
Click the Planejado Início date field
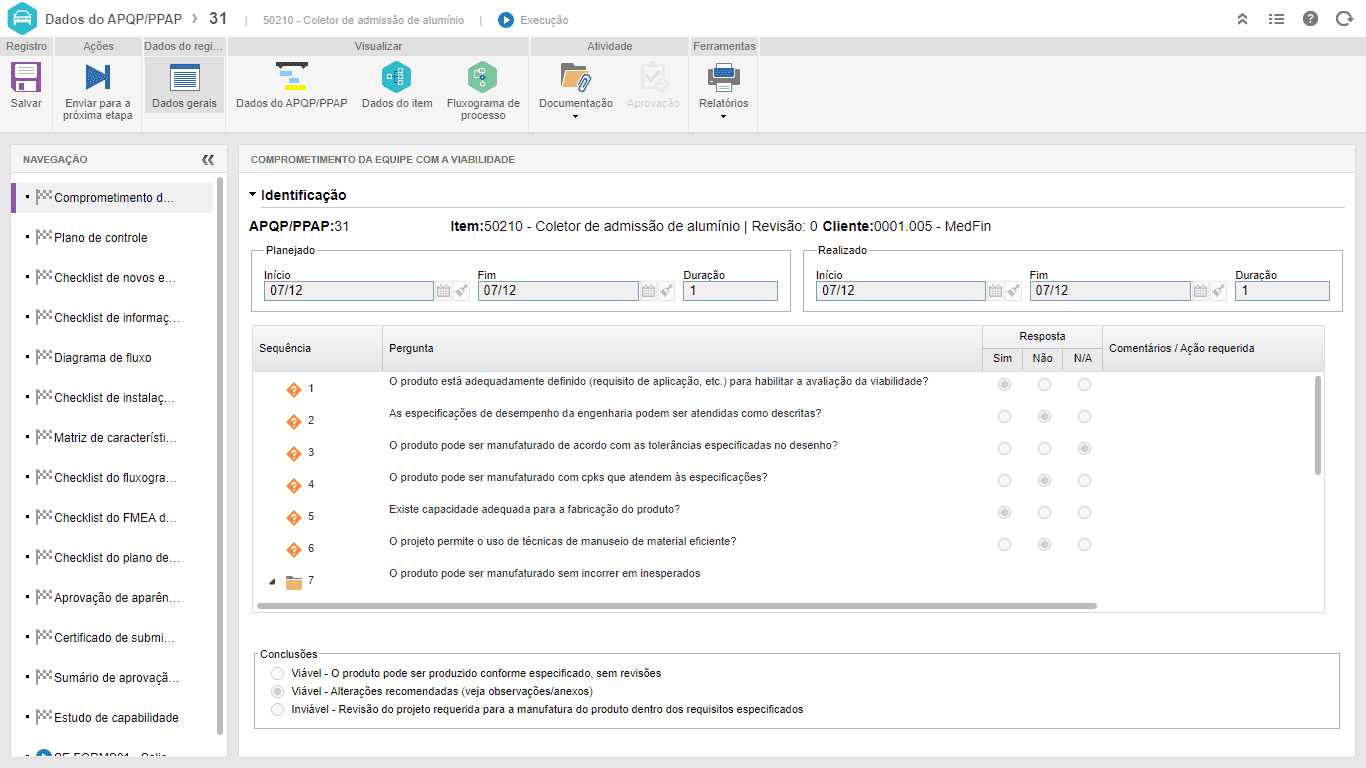click(x=349, y=291)
